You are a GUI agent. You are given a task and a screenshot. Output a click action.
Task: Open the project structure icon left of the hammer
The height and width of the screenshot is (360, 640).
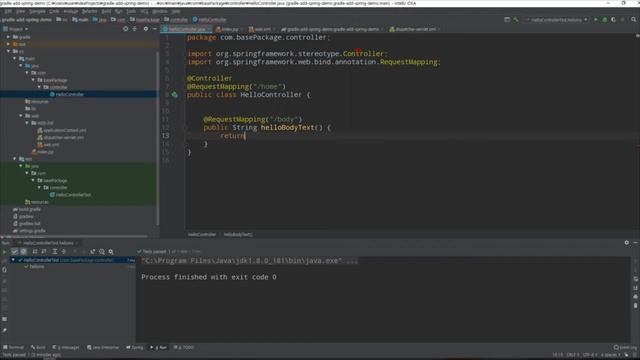(507, 20)
